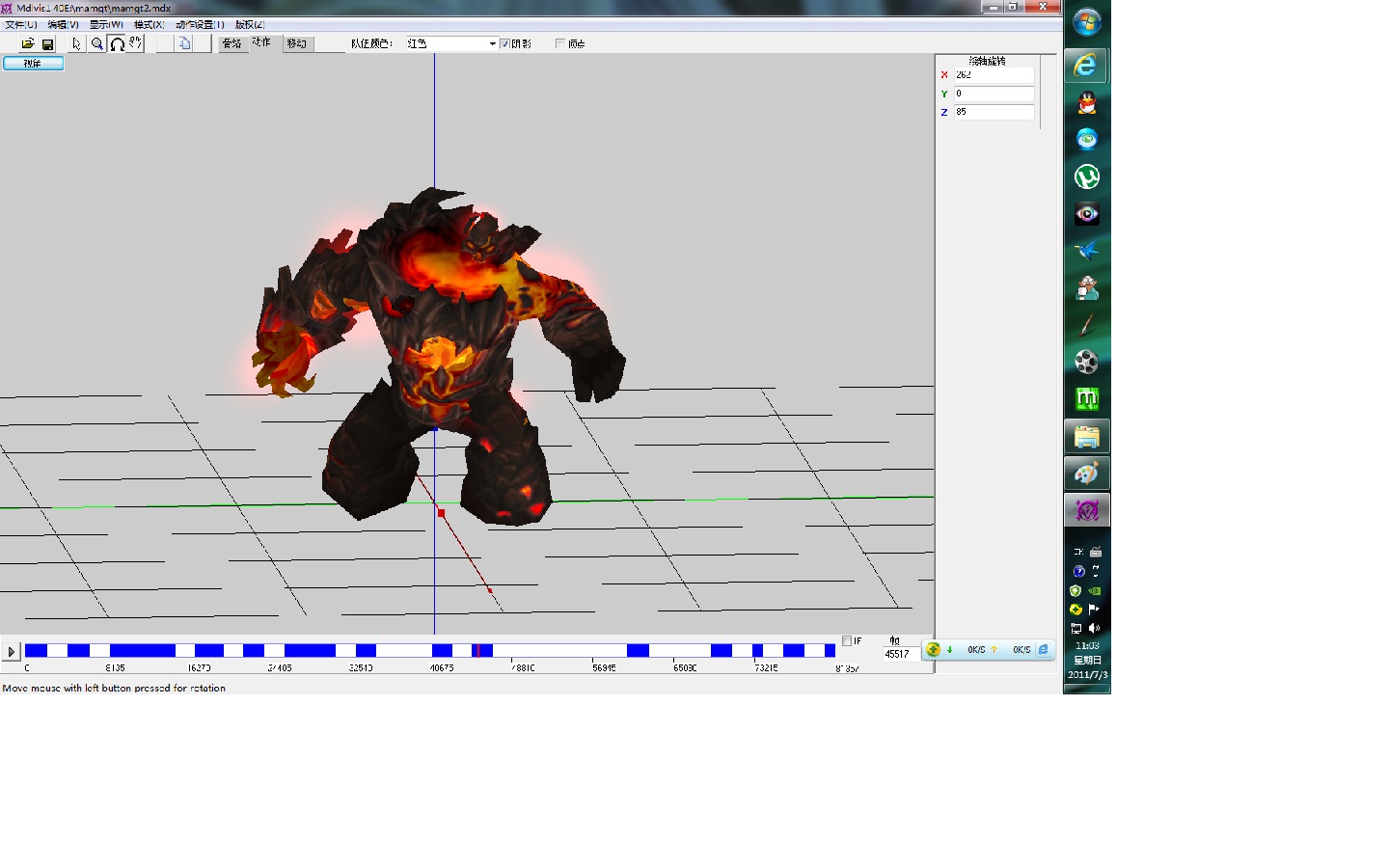Open the QQ penguin taskbar icon
The width and height of the screenshot is (1389, 868).
1087,102
